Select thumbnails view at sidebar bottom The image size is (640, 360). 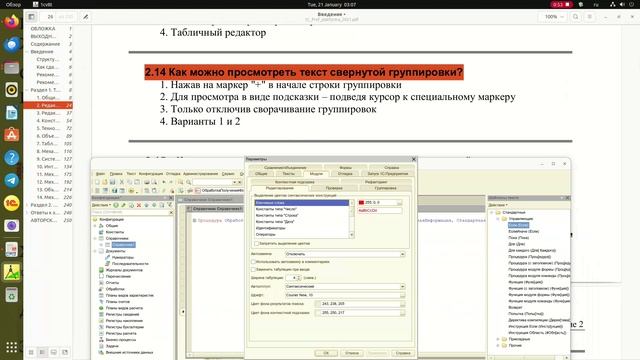click(x=31, y=352)
